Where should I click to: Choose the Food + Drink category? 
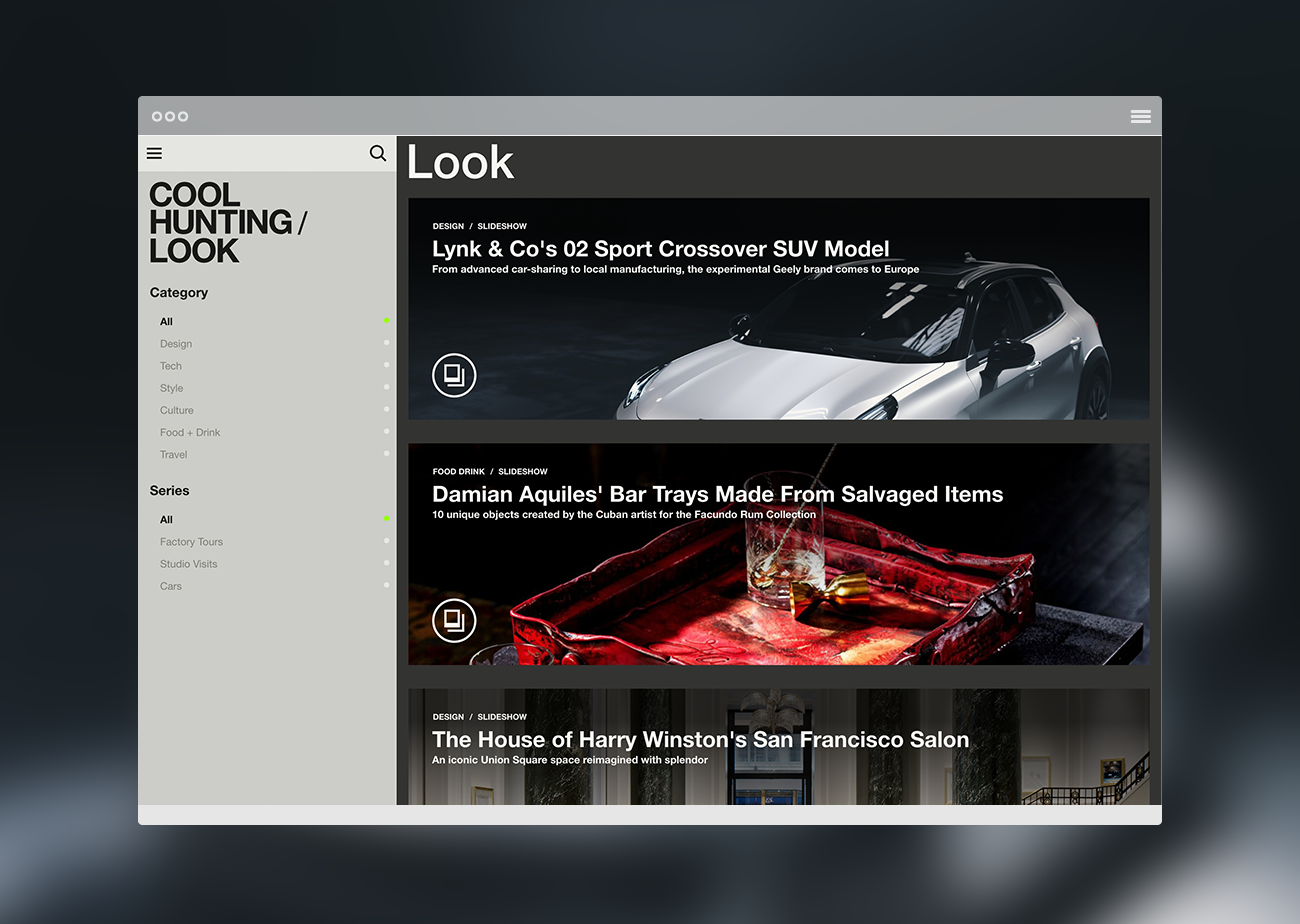tap(190, 432)
